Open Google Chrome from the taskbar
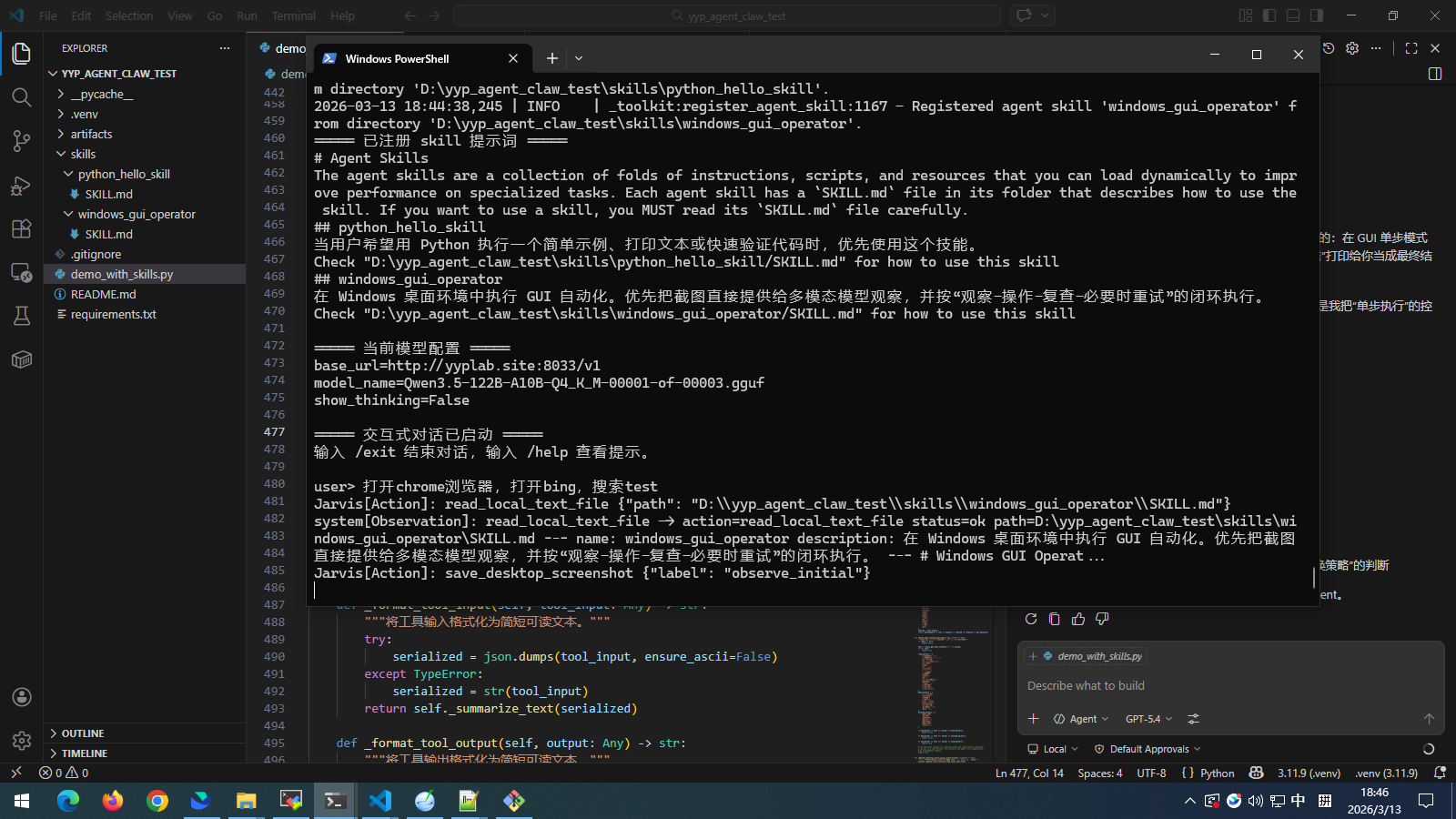The image size is (1456, 819). (157, 801)
